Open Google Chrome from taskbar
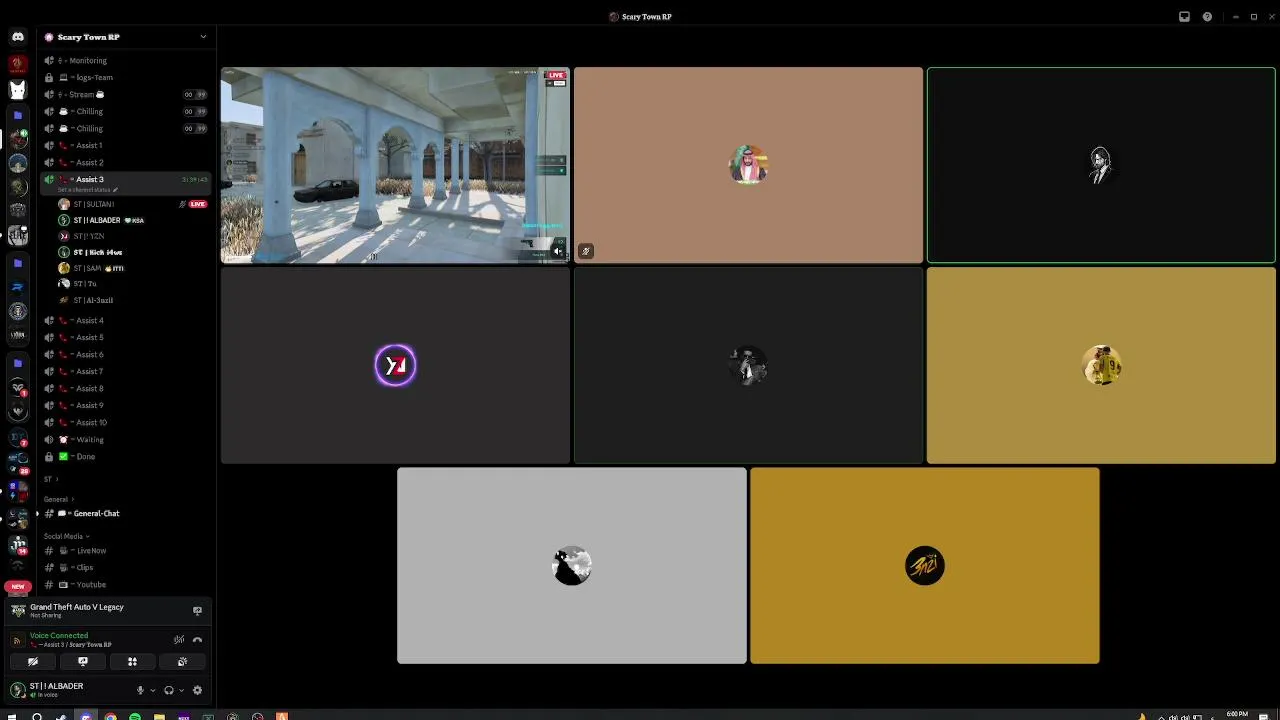 pos(110,716)
